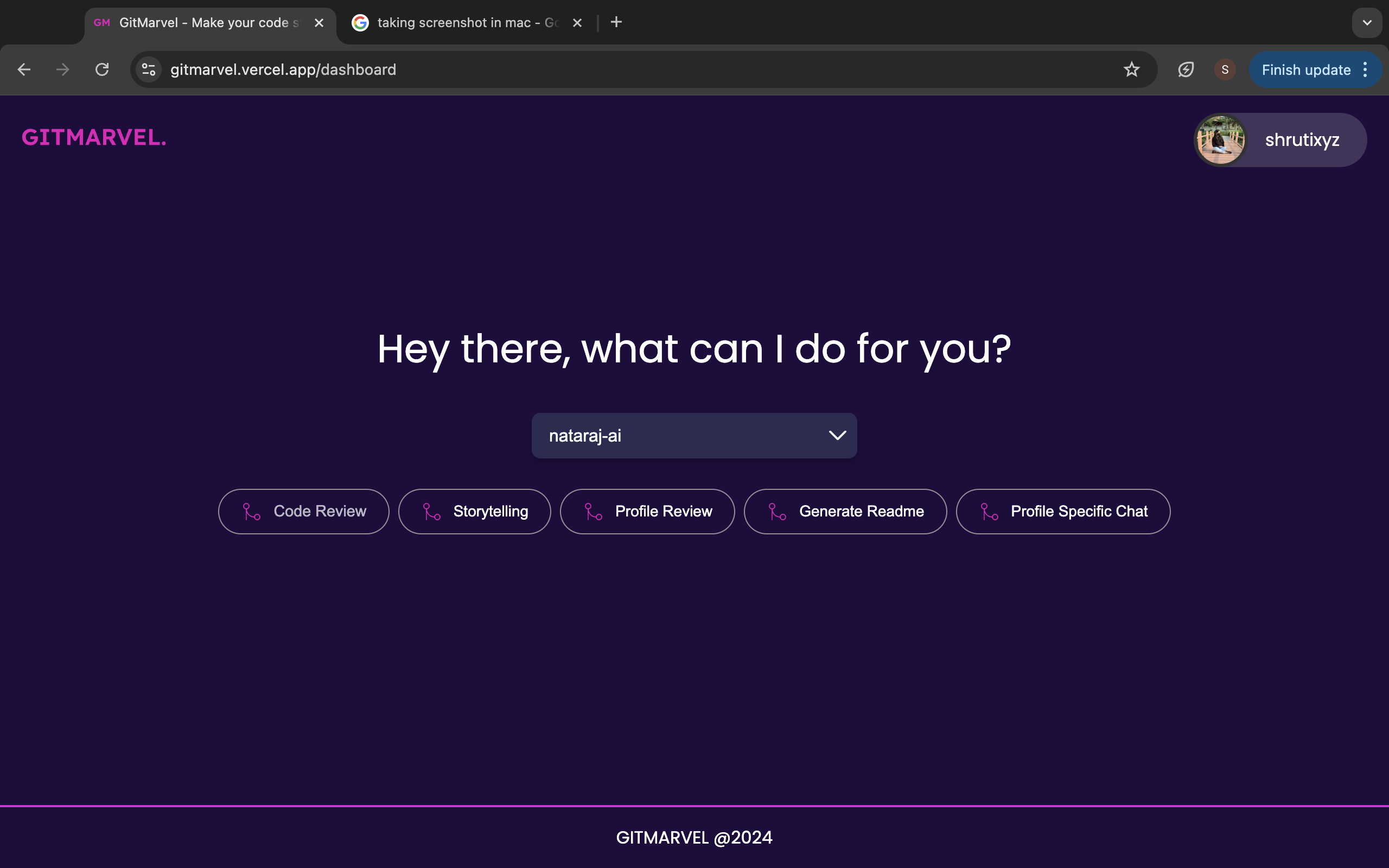Screen dimensions: 1389x868
Task: Click the shrutixyz profile picture
Action: (1220, 139)
